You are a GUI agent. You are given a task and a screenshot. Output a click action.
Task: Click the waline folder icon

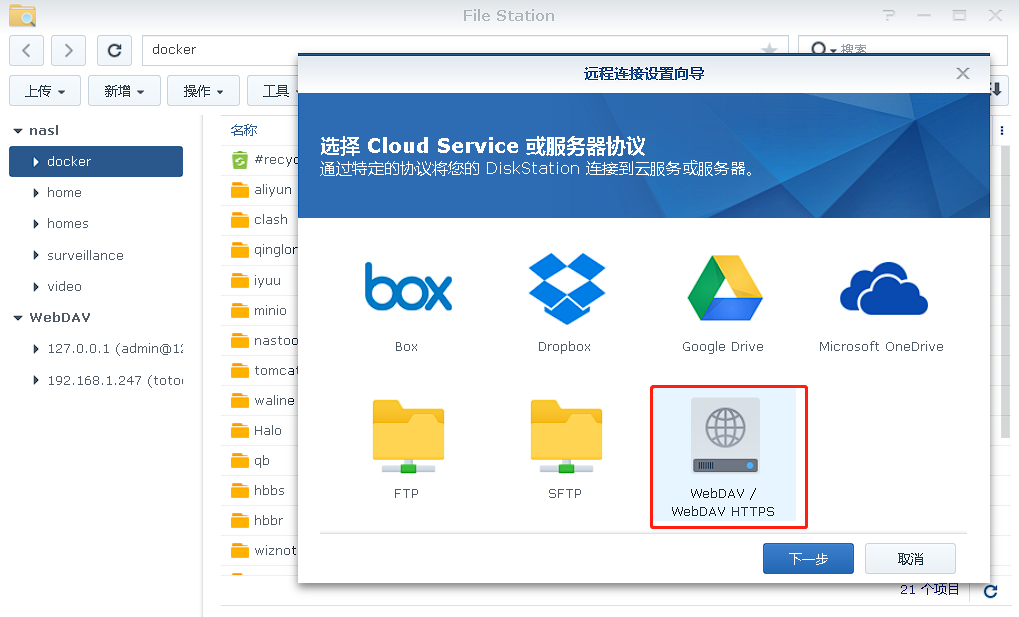240,400
